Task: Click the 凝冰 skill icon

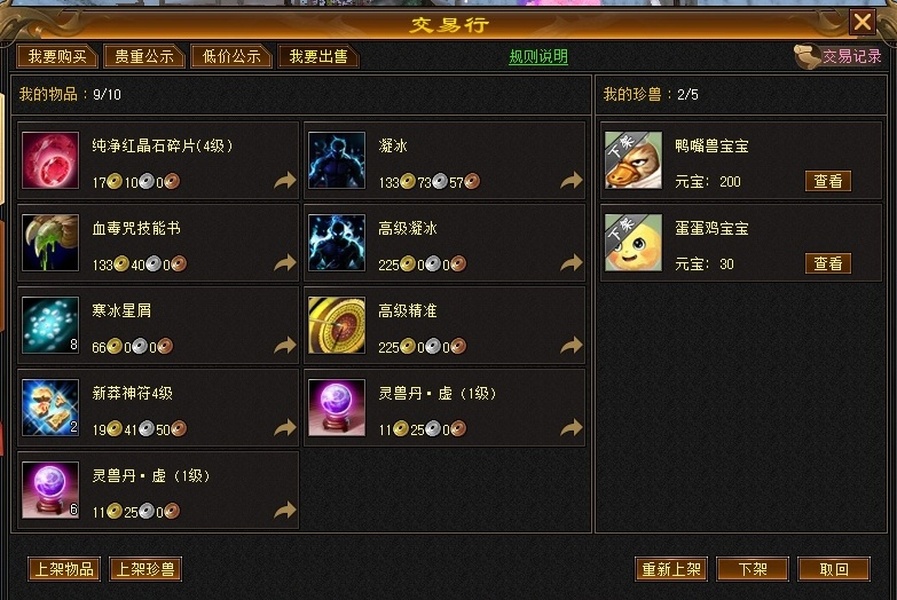Action: click(x=336, y=160)
